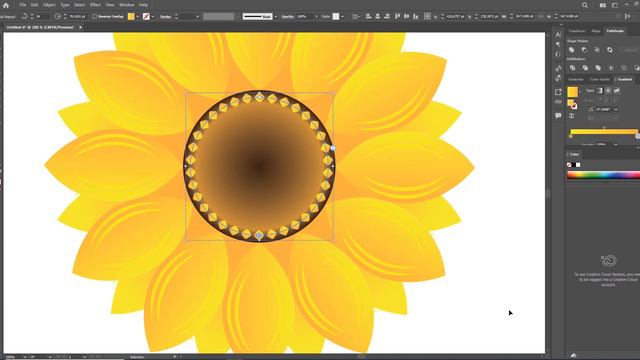Click the X position value field
The height and width of the screenshot is (360, 640).
tap(455, 17)
